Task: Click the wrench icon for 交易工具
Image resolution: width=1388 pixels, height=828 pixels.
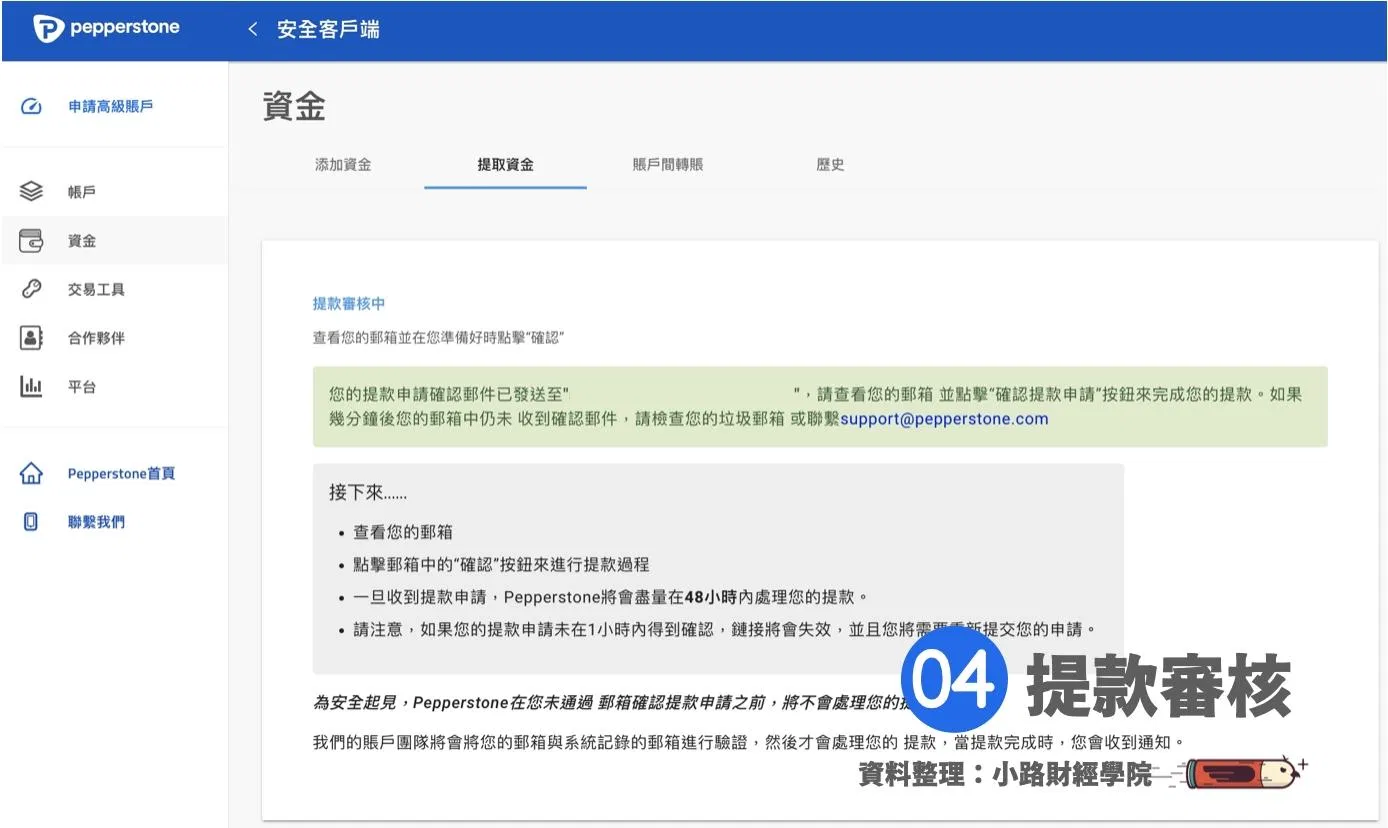Action: point(31,290)
